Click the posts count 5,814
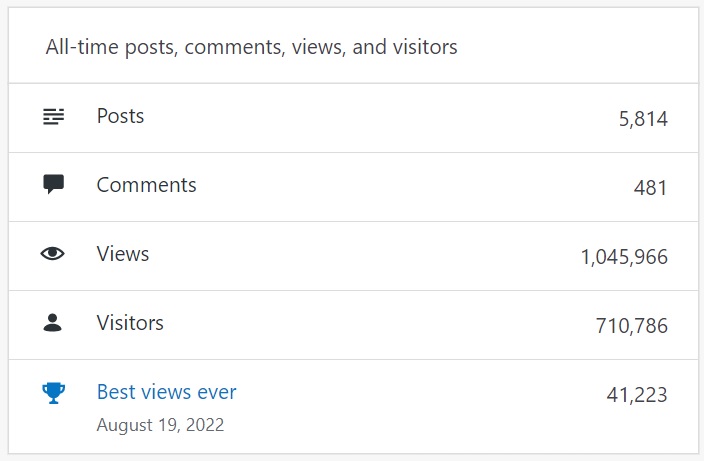Image resolution: width=704 pixels, height=461 pixels. click(643, 119)
